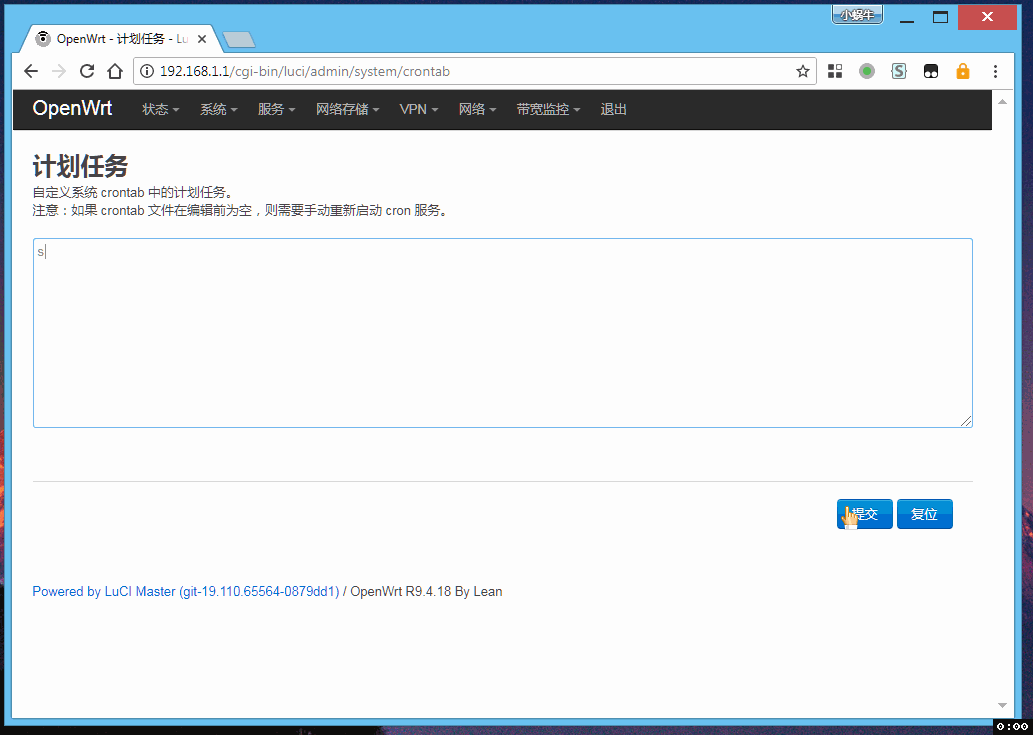Click the site info icon in address bar
1033x735 pixels.
click(146, 71)
